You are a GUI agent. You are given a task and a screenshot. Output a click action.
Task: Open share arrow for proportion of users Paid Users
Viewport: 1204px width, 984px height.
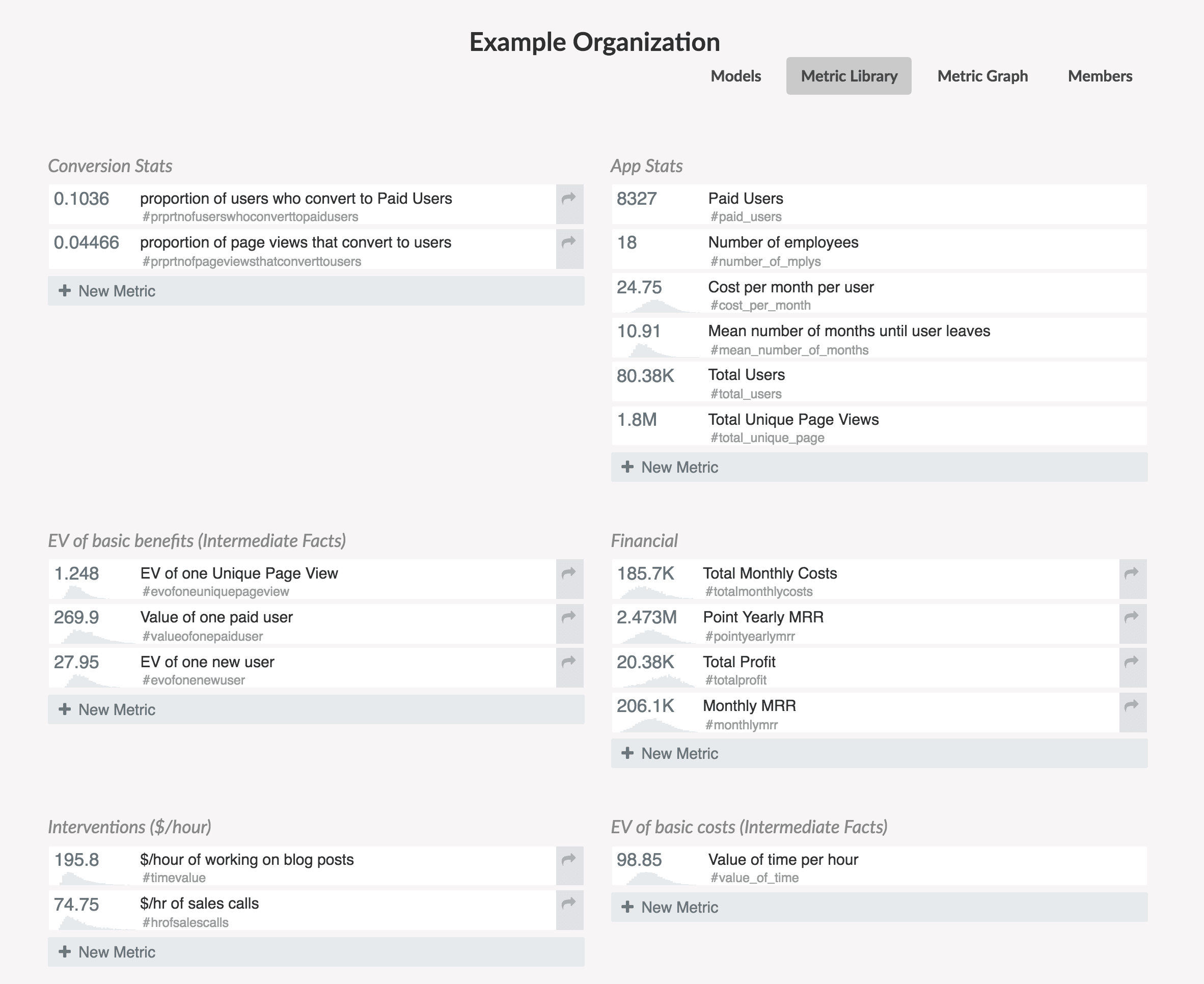click(570, 204)
